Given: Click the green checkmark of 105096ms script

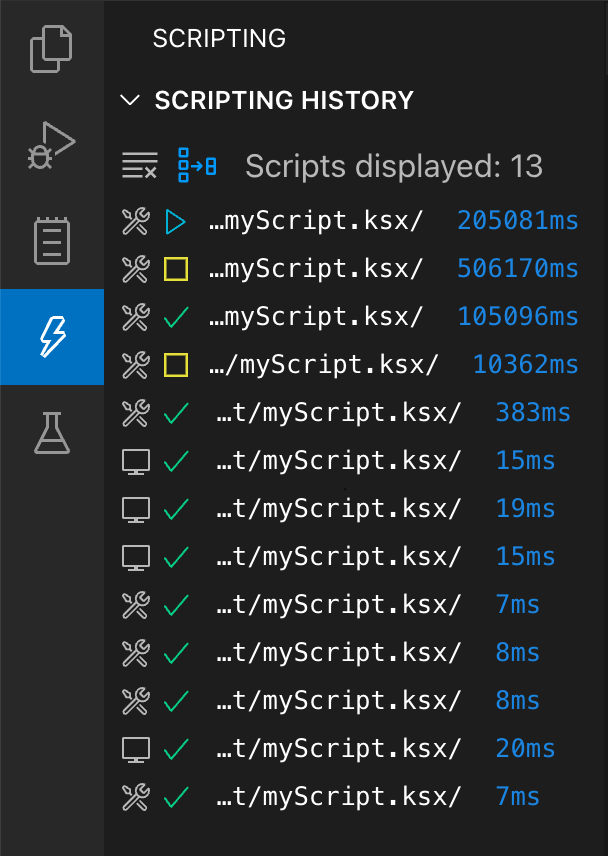Looking at the screenshot, I should 176,317.
